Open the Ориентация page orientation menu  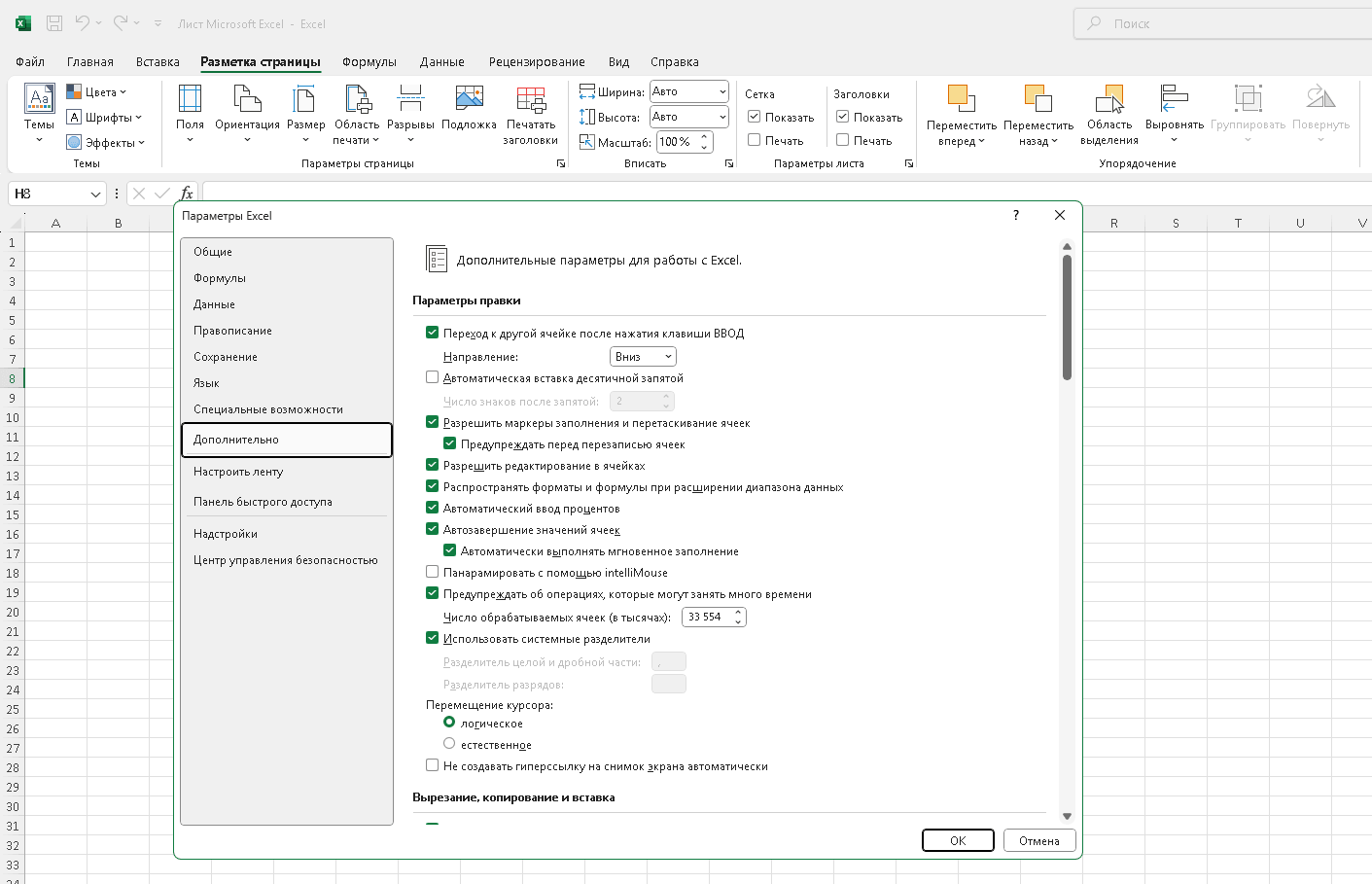[247, 114]
